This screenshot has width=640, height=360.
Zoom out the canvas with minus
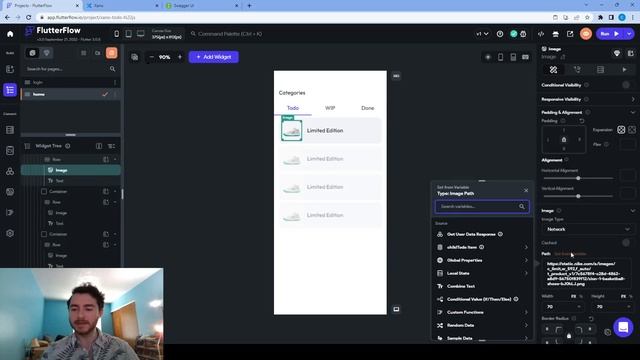(x=151, y=57)
